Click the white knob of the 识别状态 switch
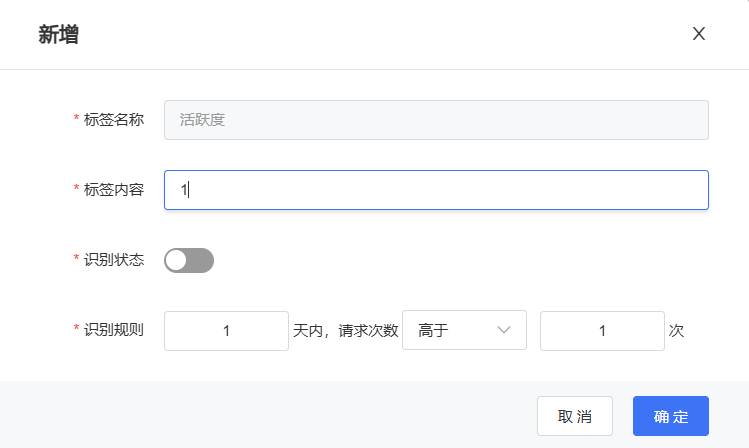The width and height of the screenshot is (749, 448). click(x=177, y=260)
